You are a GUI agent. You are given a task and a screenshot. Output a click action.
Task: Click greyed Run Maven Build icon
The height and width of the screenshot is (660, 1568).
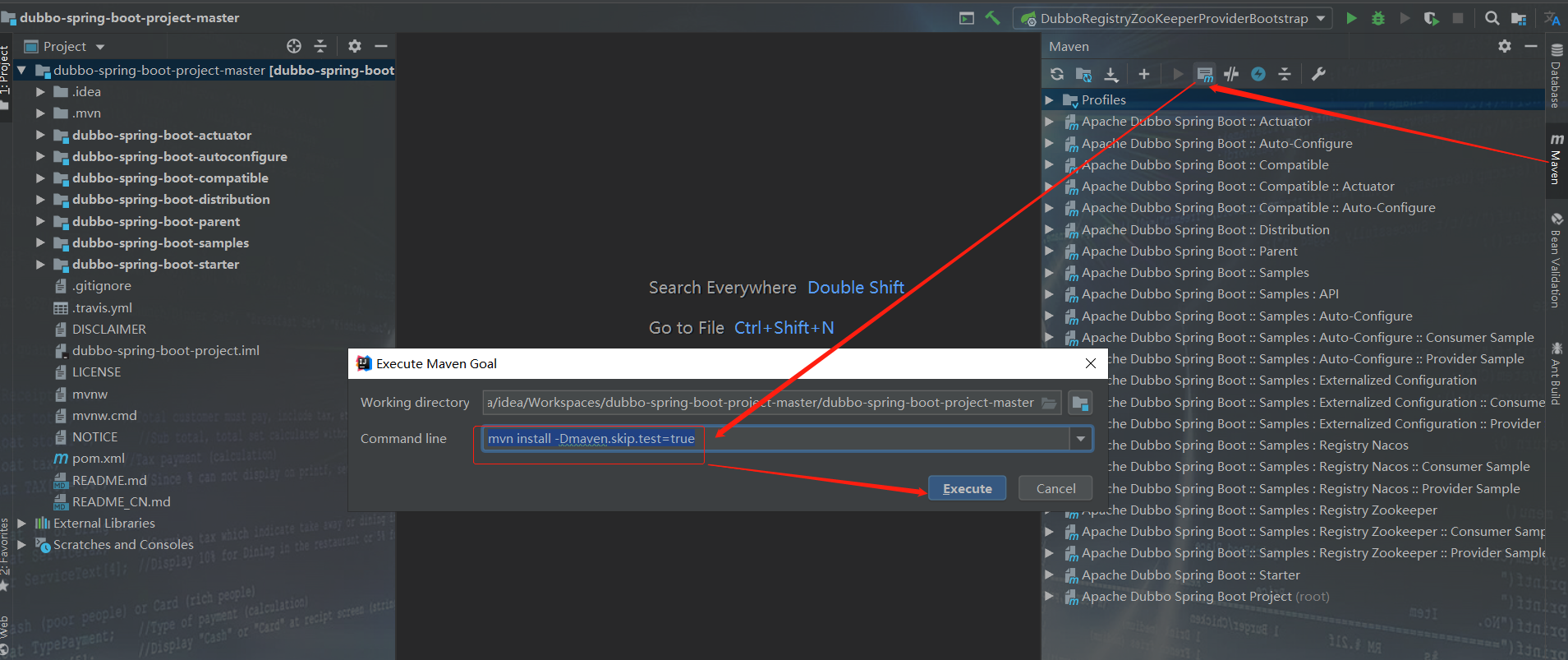click(x=1178, y=74)
